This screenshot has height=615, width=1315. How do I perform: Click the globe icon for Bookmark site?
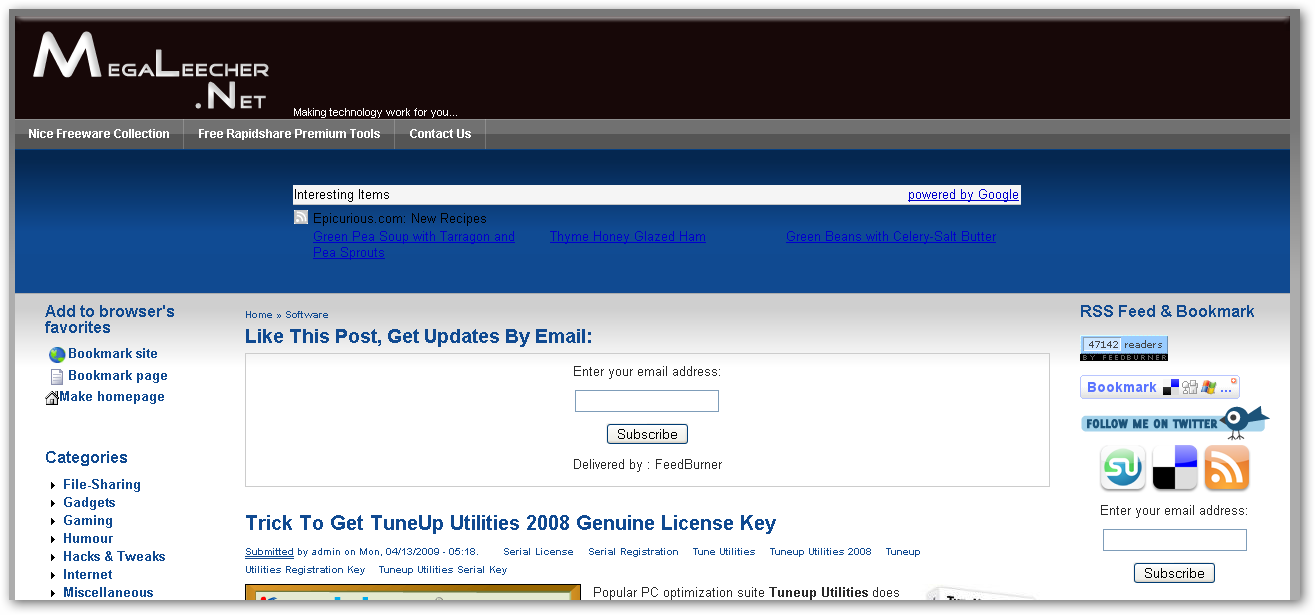[57, 354]
